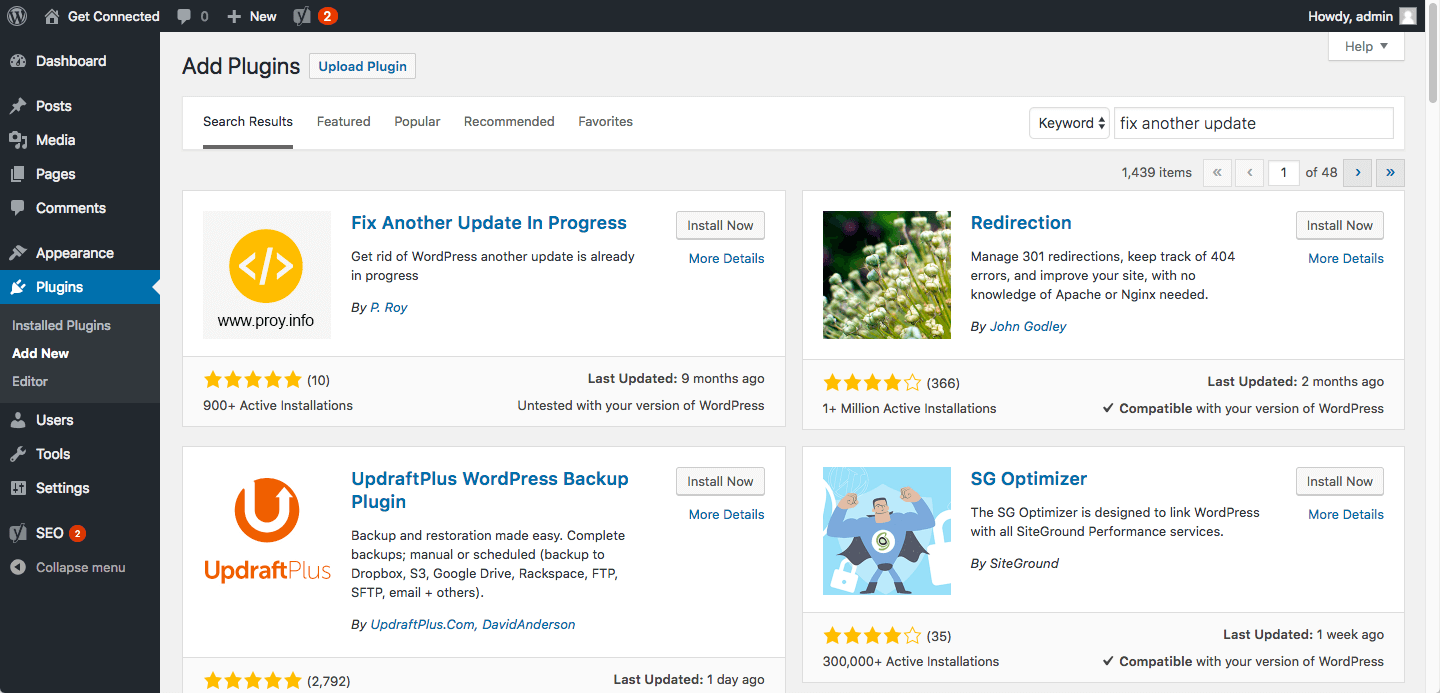1440x693 pixels.
Task: Click the current page number field
Action: coord(1284,172)
